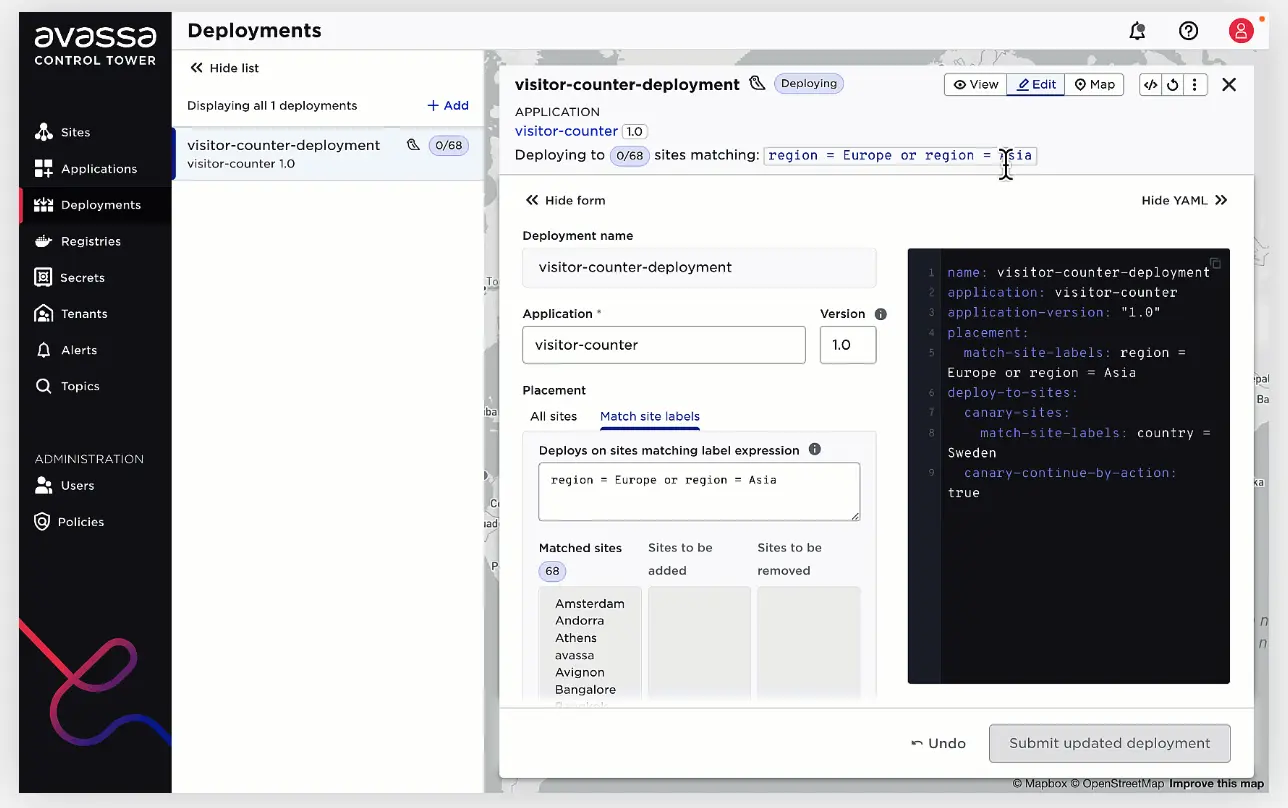
Task: Open the three-dot more options menu
Action: point(1195,85)
